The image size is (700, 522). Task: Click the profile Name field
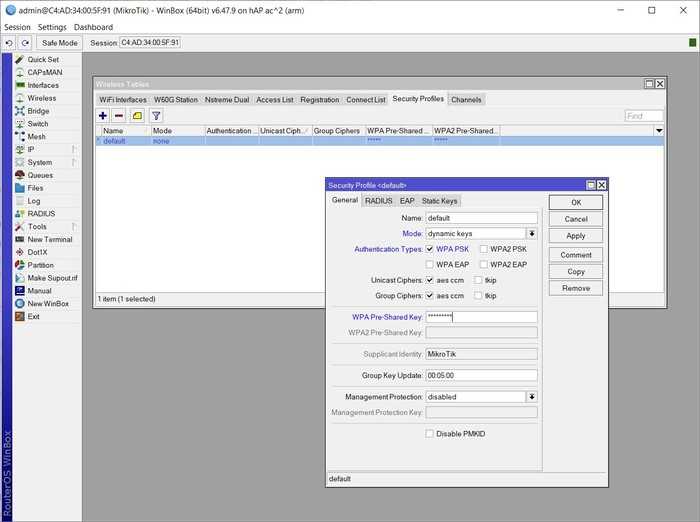point(481,218)
